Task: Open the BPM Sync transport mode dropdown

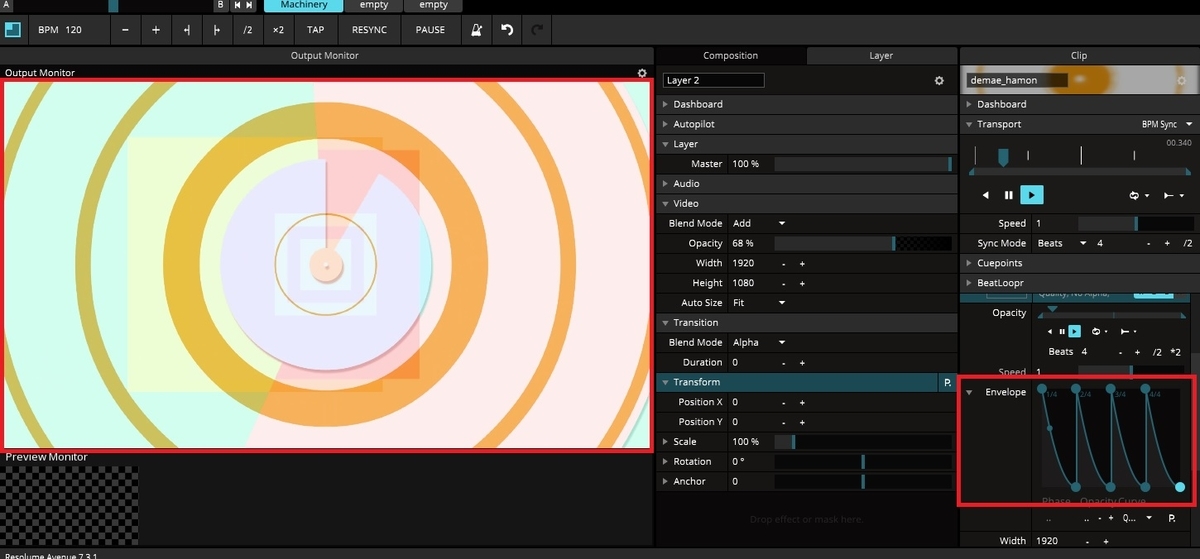Action: [1166, 124]
